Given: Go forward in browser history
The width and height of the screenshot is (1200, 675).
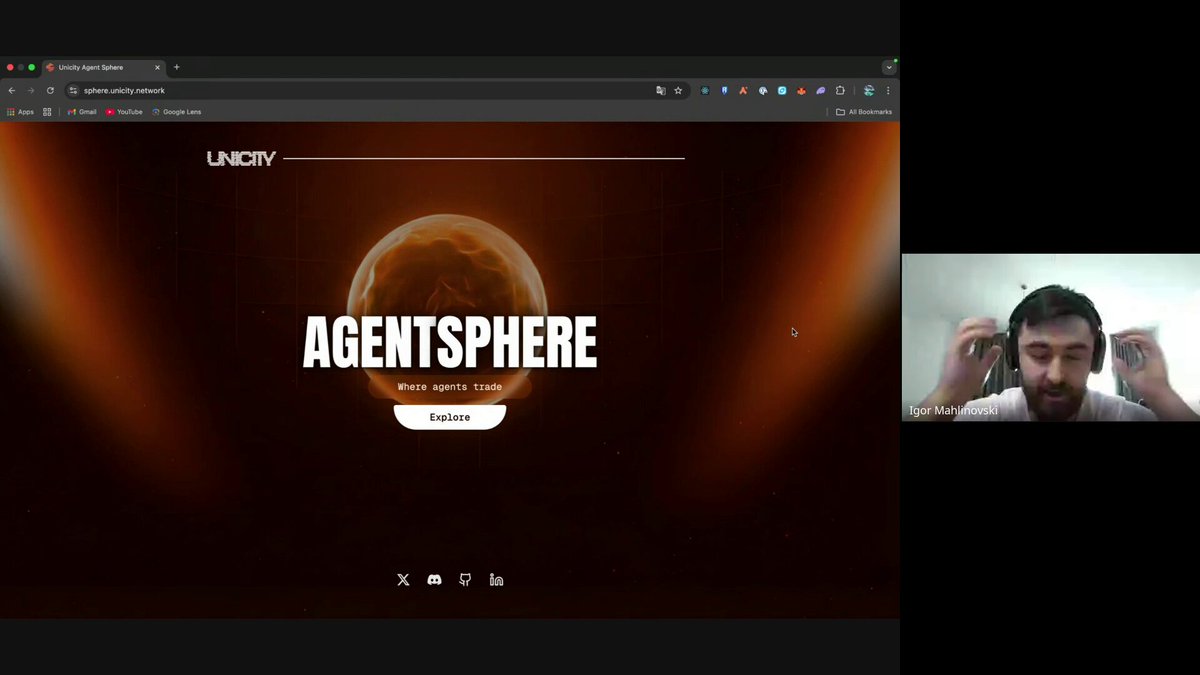Looking at the screenshot, I should [x=31, y=90].
